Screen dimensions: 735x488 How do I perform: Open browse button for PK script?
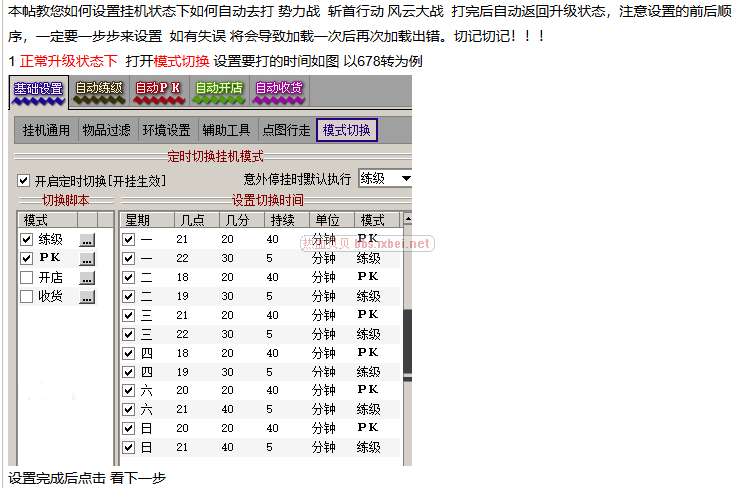pos(87,258)
